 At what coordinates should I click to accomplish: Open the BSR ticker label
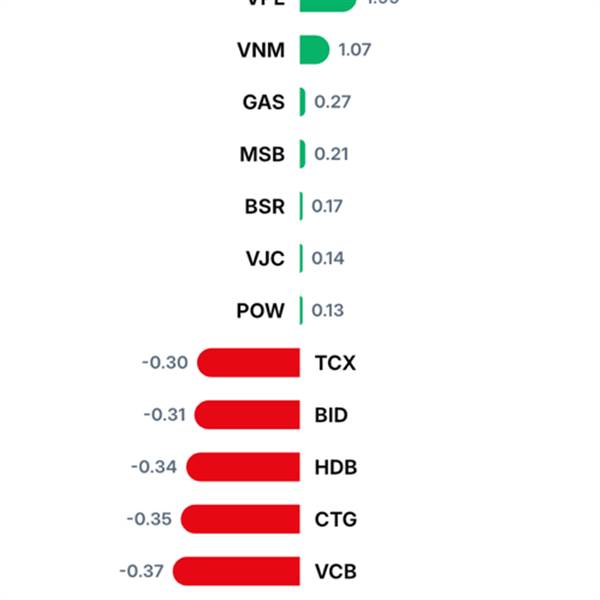coord(264,207)
